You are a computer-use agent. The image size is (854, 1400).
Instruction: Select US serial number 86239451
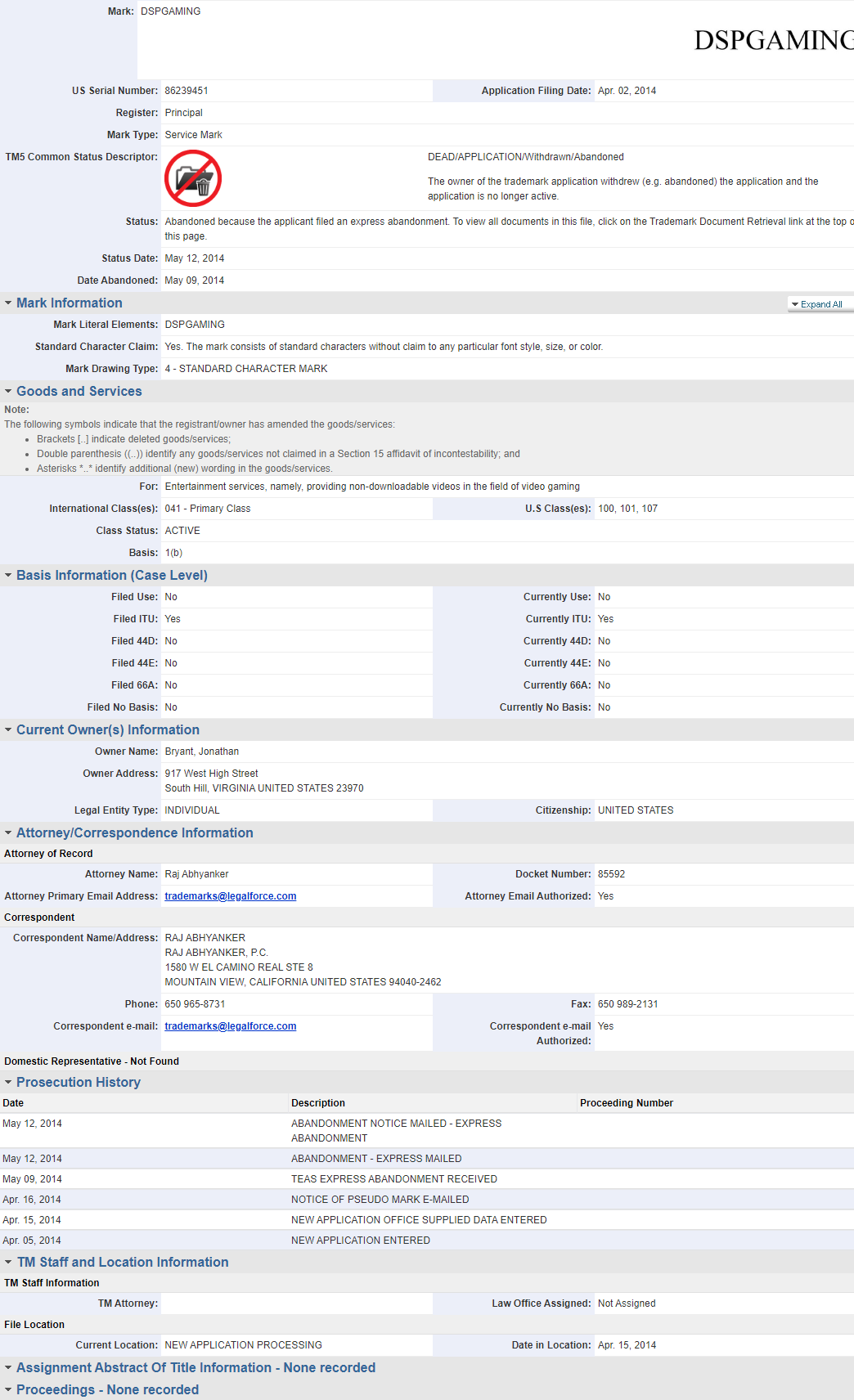[187, 91]
